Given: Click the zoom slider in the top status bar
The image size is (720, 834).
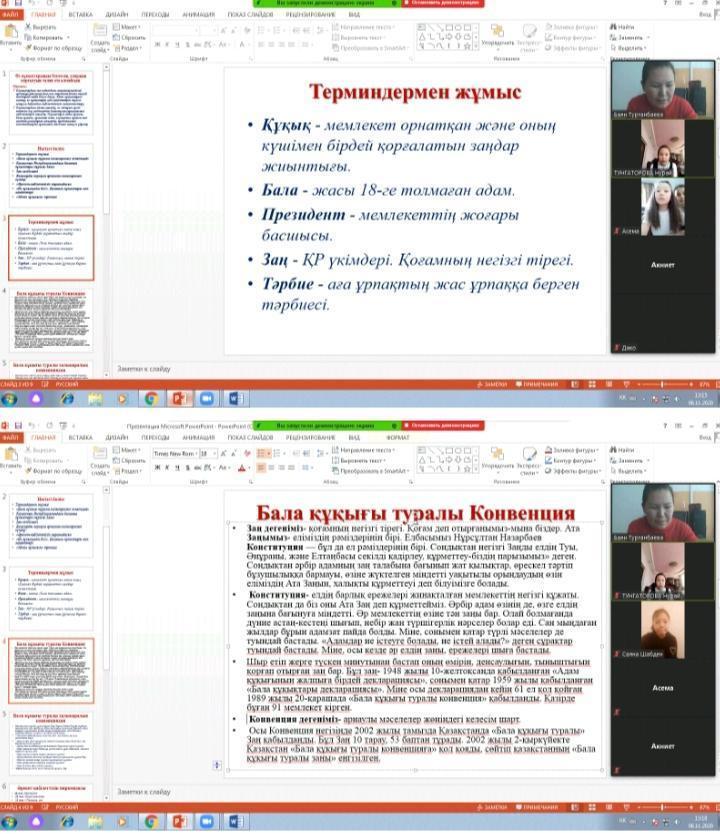Looking at the screenshot, I should tap(660, 384).
